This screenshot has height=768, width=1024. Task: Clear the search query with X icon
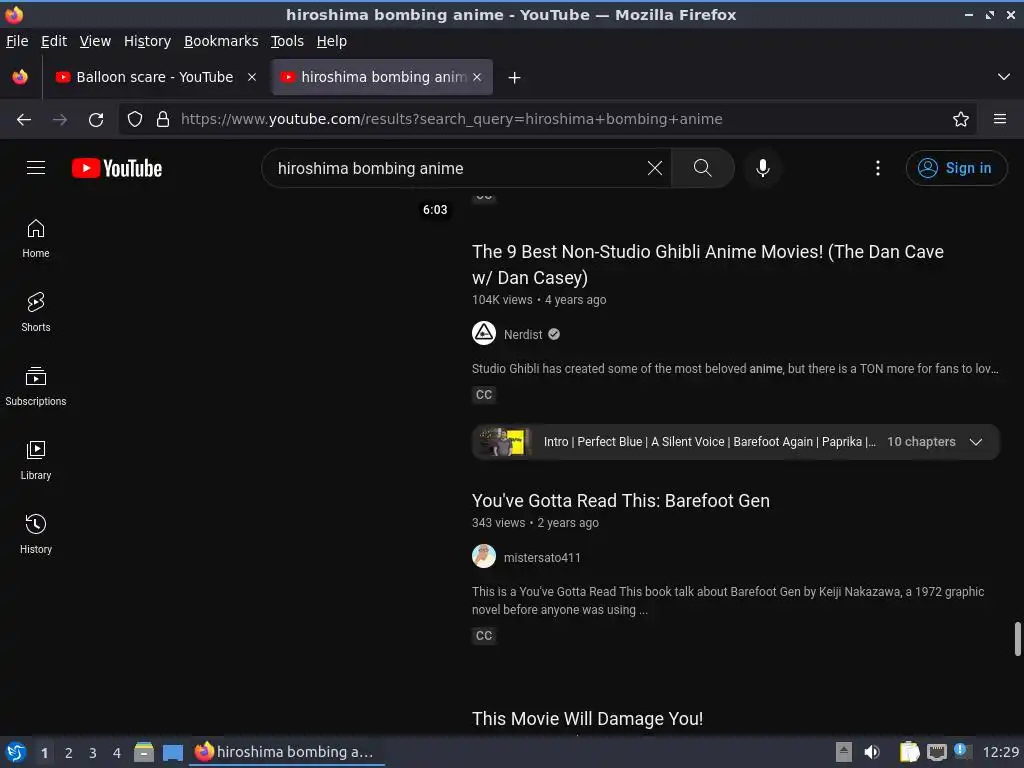click(654, 168)
